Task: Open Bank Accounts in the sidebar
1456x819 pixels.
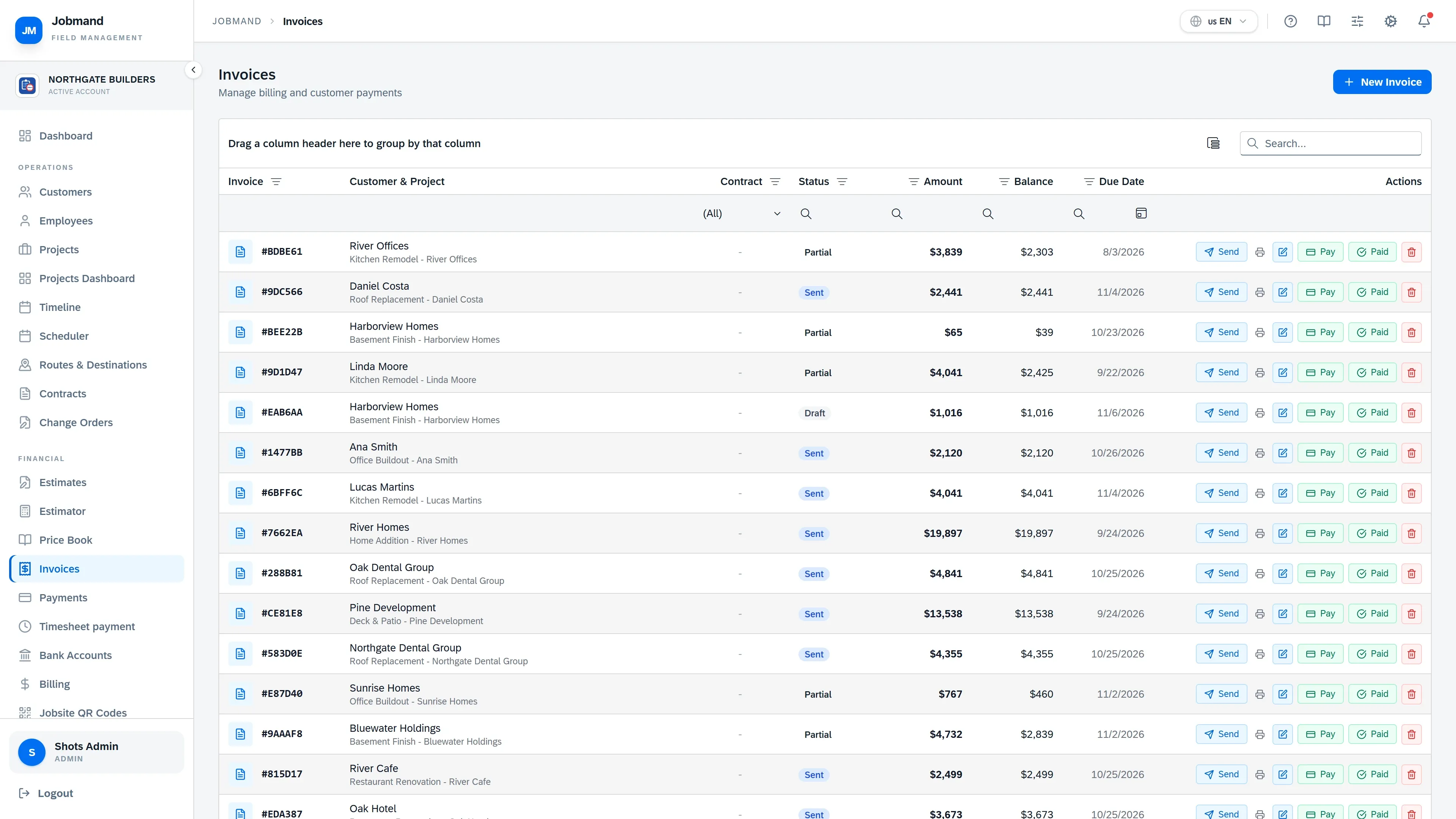Action: point(97,655)
